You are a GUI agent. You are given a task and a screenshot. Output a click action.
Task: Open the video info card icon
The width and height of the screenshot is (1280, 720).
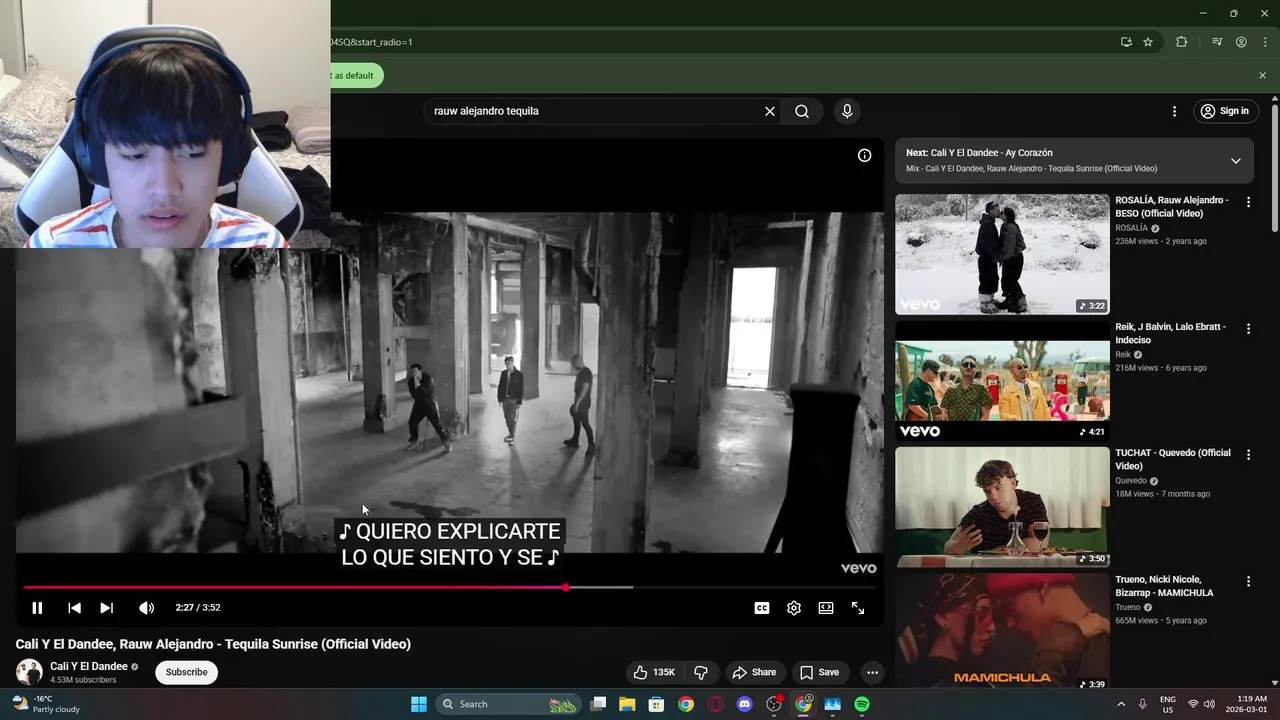(864, 155)
